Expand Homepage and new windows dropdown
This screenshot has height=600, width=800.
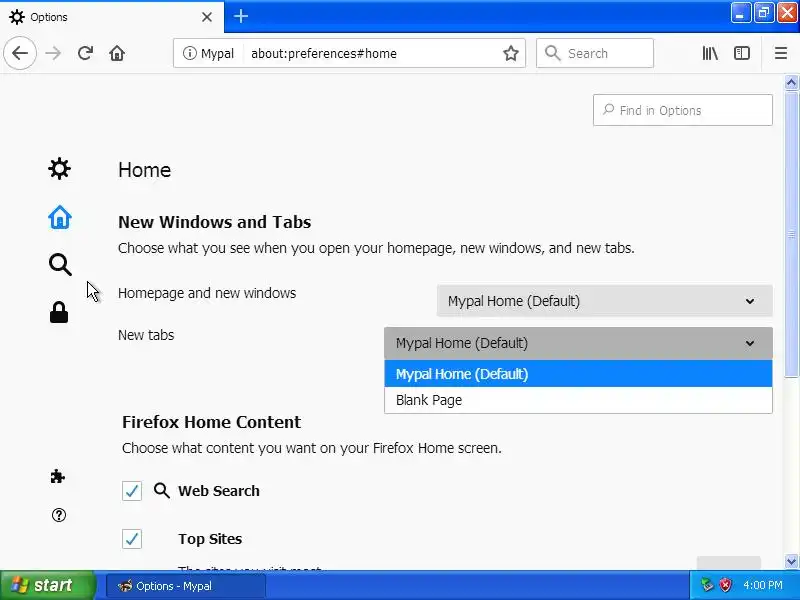[x=604, y=301]
